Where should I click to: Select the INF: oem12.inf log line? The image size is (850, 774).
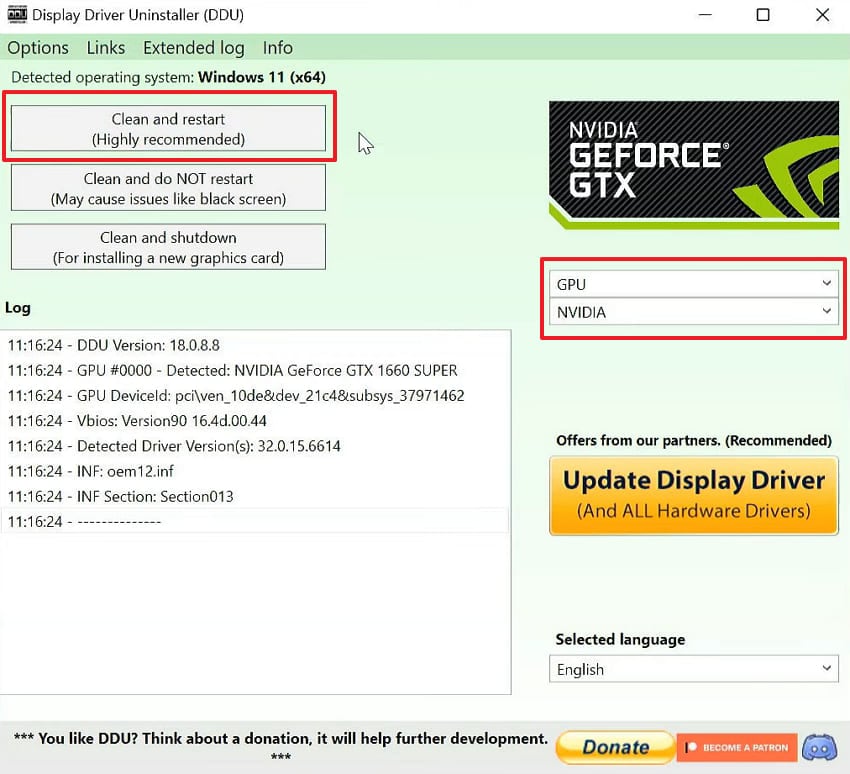[x=255, y=471]
